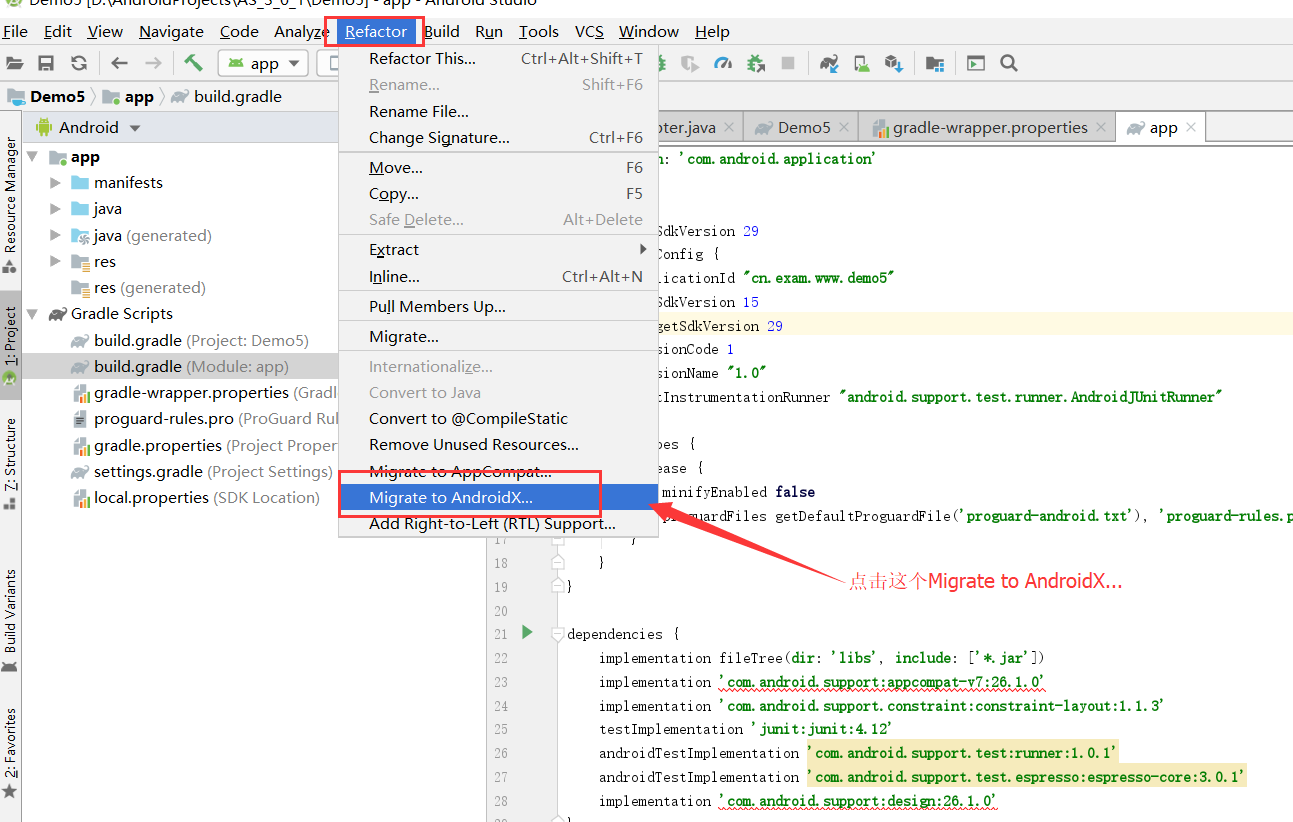Screen dimensions: 1293x822
Task: Collapse the app module tree node
Action: (32, 157)
